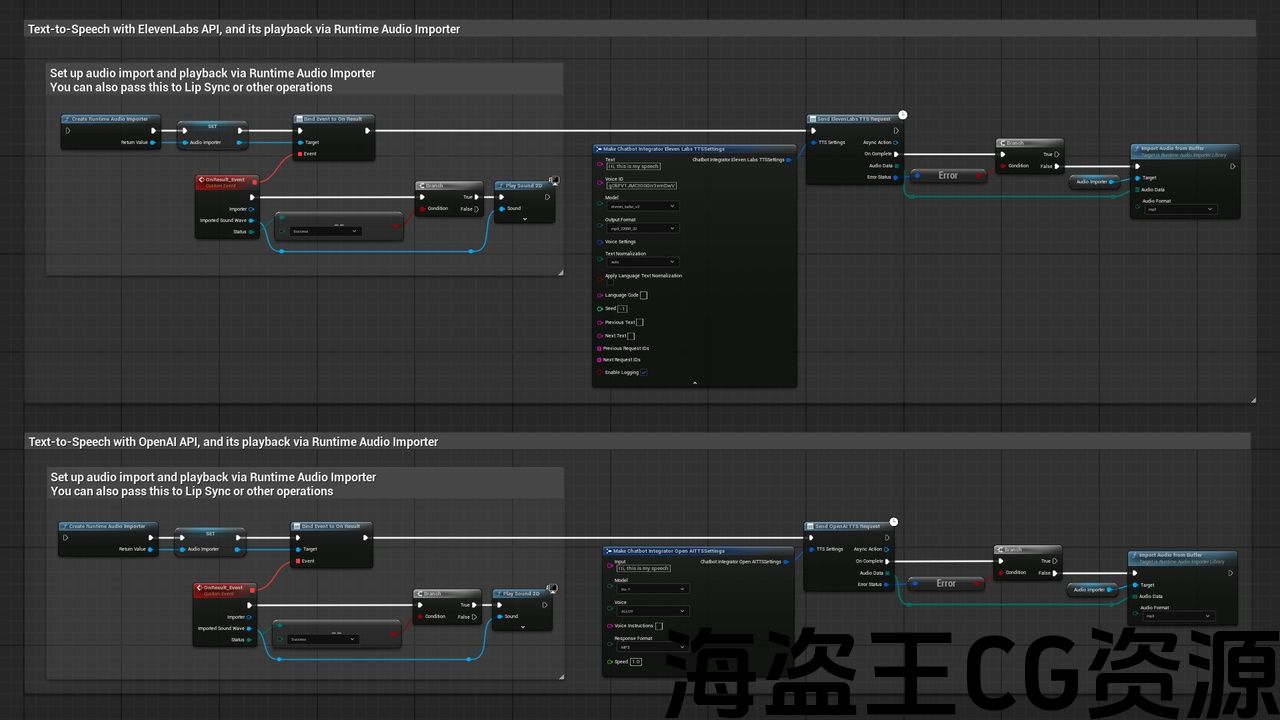
Task: Check the Apply Language Text Normalization box
Action: pyautogui.click(x=611, y=283)
